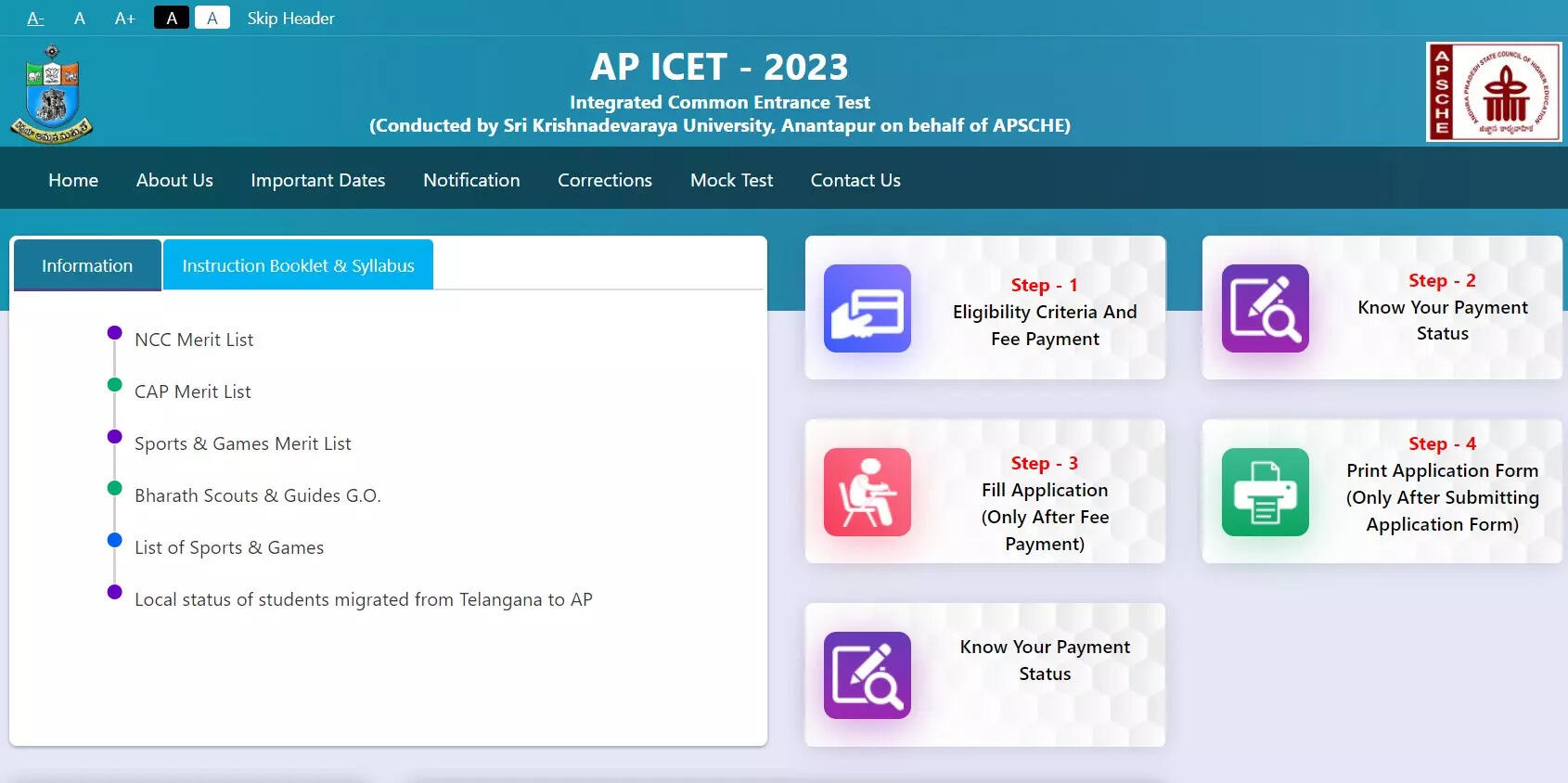Click the green bullet beside CAP Merit List

click(115, 384)
